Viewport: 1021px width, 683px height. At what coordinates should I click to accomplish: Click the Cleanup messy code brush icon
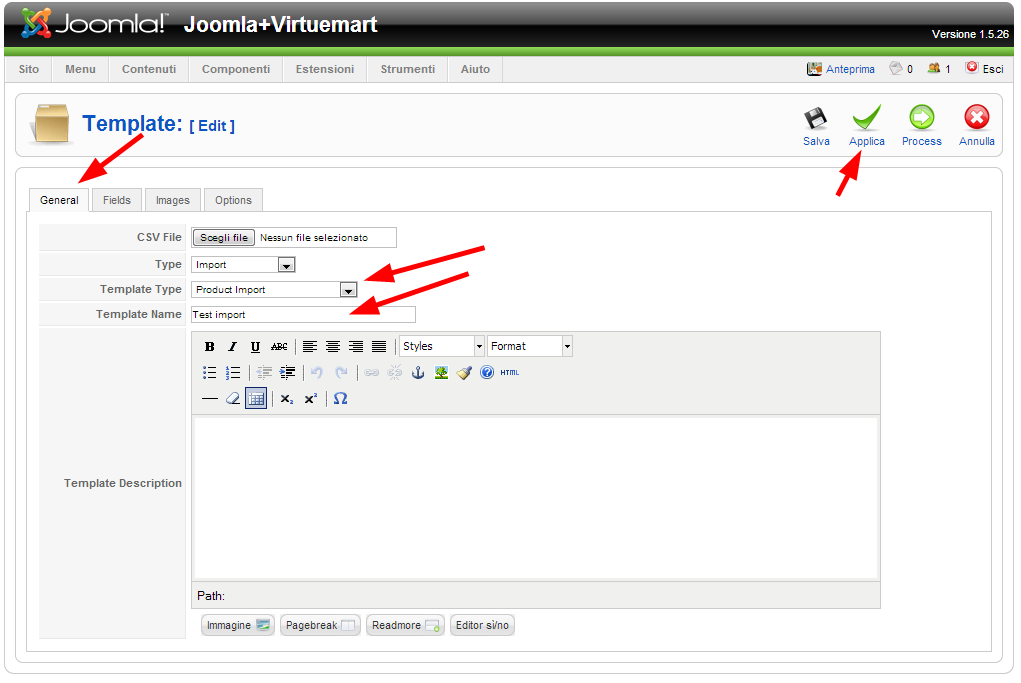pyautogui.click(x=464, y=373)
